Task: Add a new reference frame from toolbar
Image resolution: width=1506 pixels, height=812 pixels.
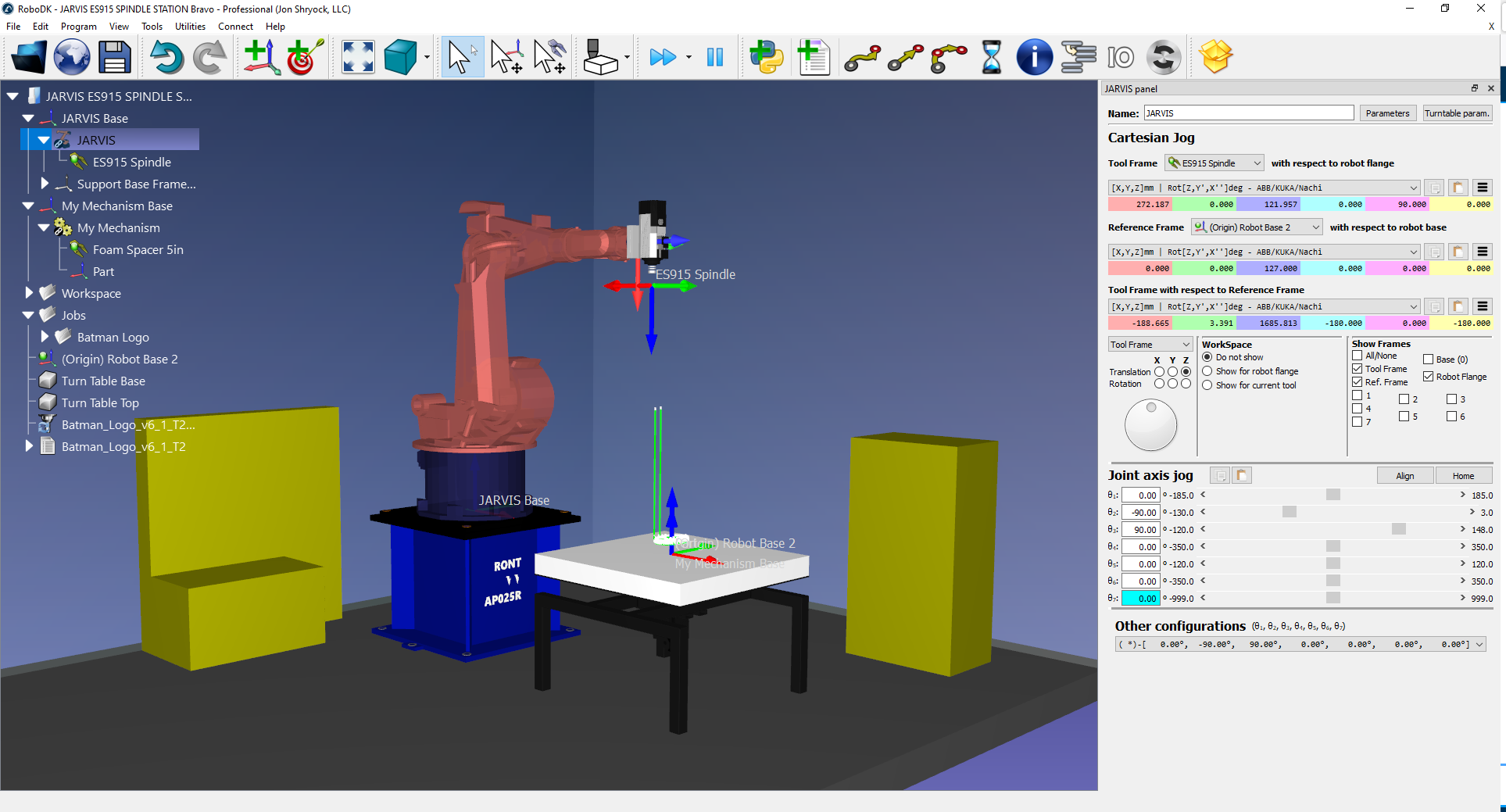Action: pyautogui.click(x=261, y=57)
